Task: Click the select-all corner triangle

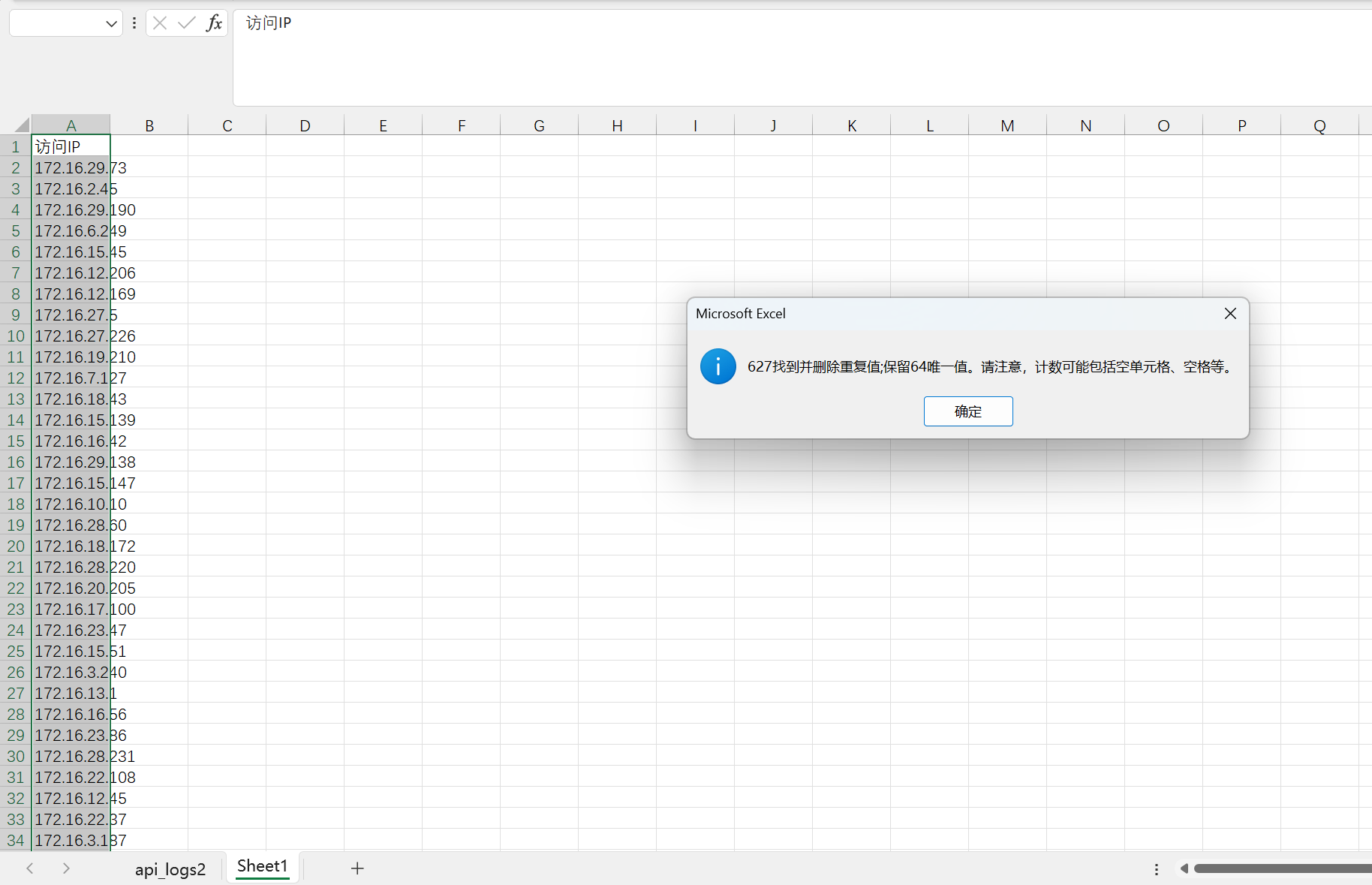Action: 21,125
